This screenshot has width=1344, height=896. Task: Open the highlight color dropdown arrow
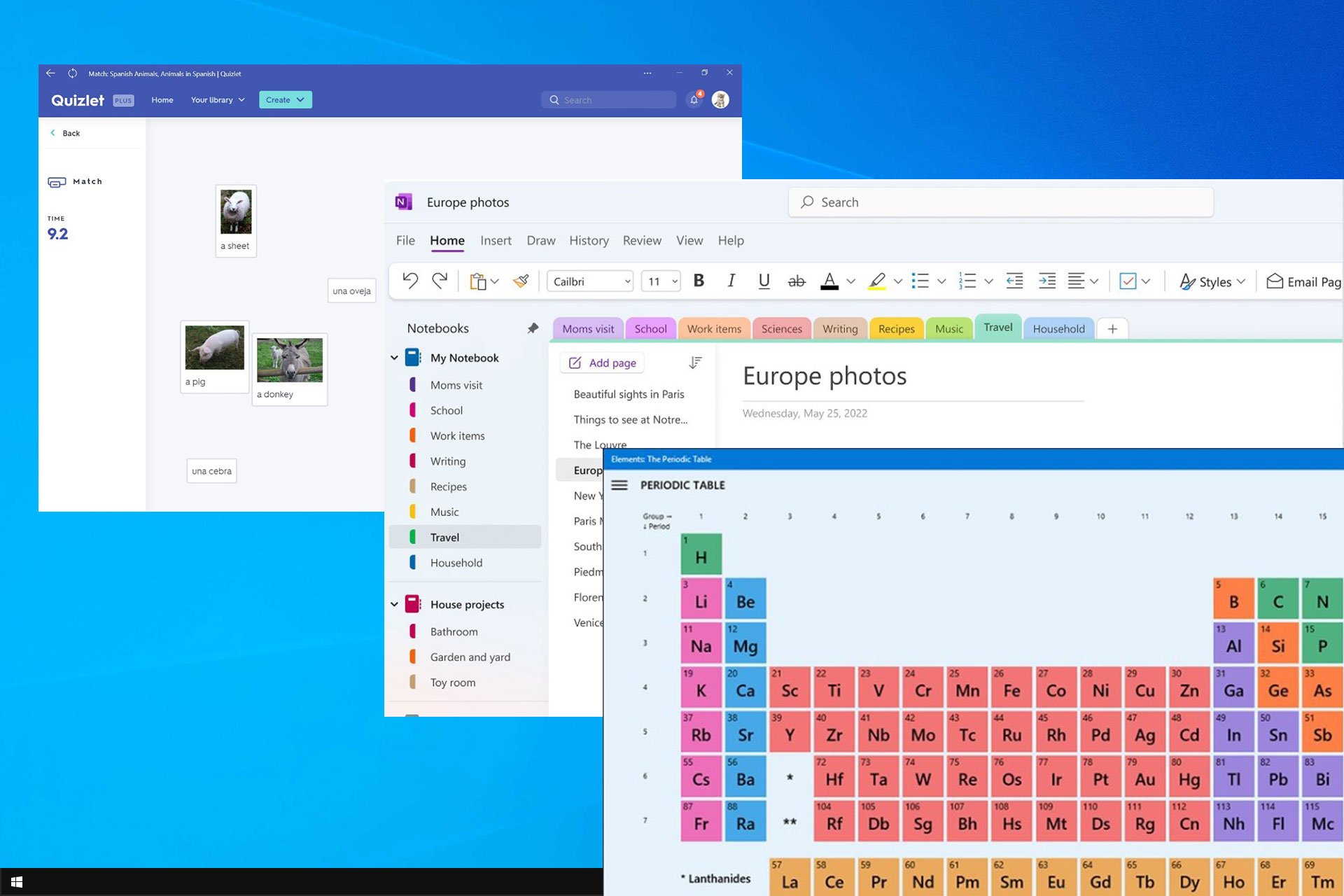(897, 281)
